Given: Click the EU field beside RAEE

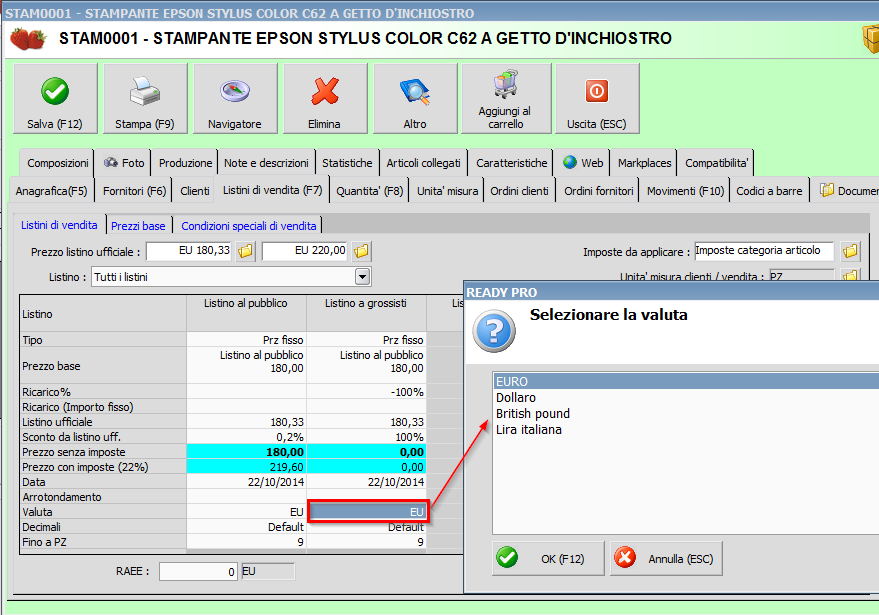Looking at the screenshot, I should pyautogui.click(x=268, y=571).
